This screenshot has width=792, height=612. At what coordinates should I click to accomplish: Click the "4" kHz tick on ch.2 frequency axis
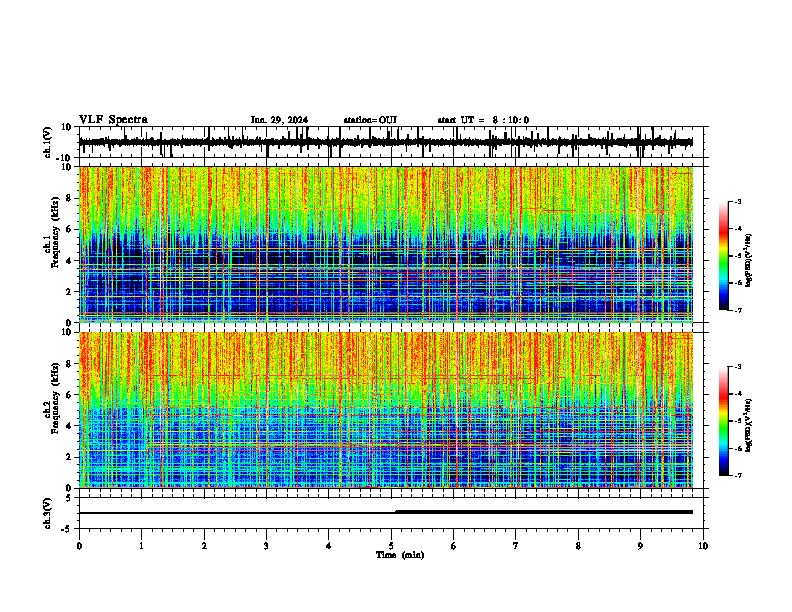(69, 426)
